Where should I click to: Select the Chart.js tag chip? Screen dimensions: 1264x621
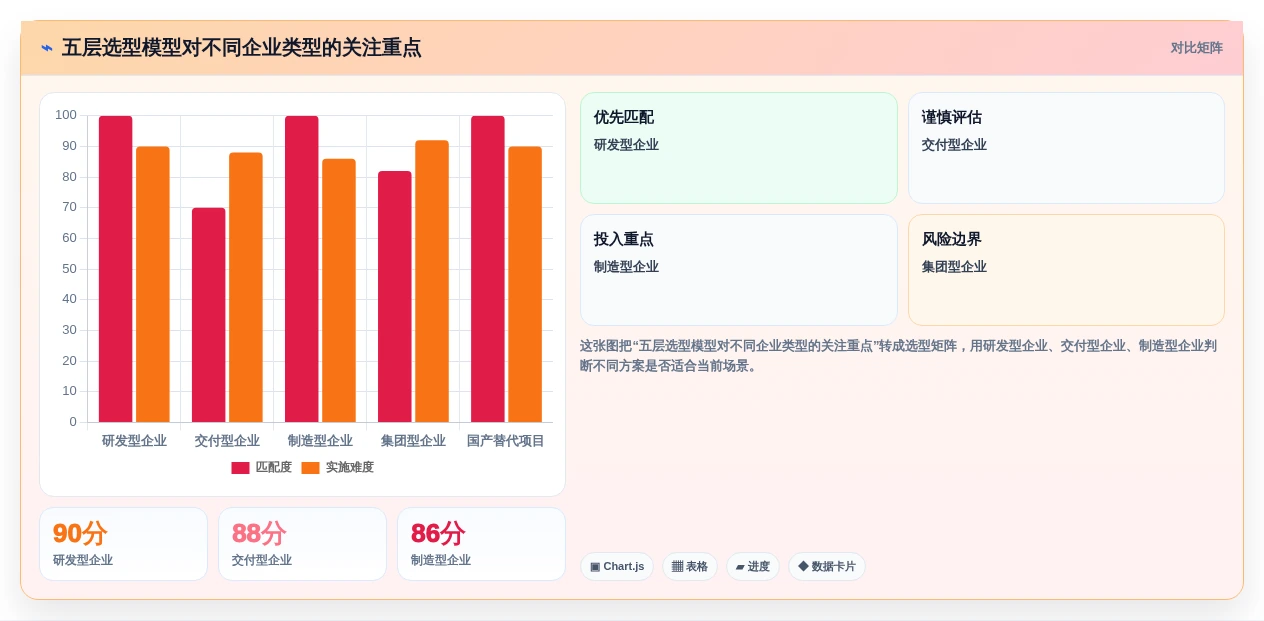617,567
